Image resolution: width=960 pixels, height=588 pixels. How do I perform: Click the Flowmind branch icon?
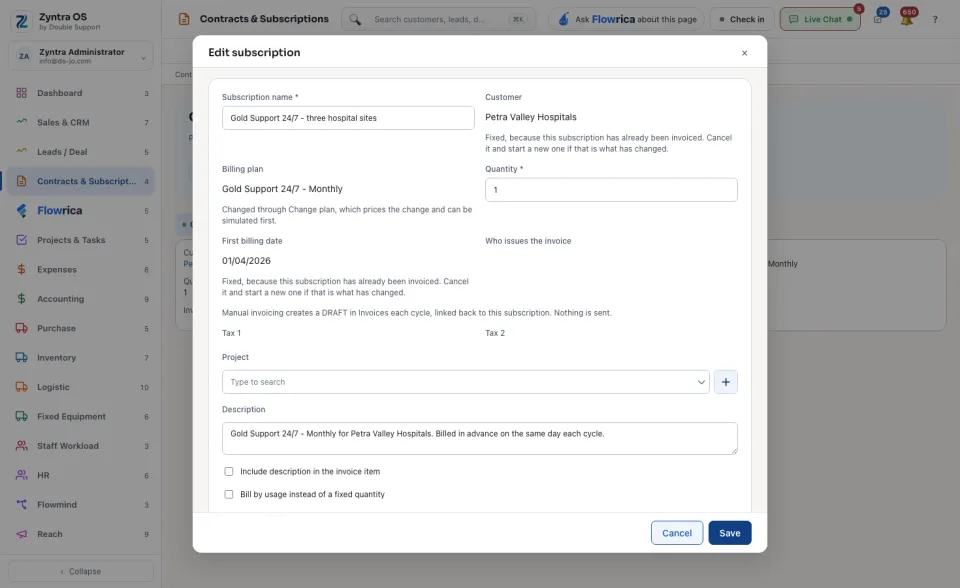[x=21, y=505]
